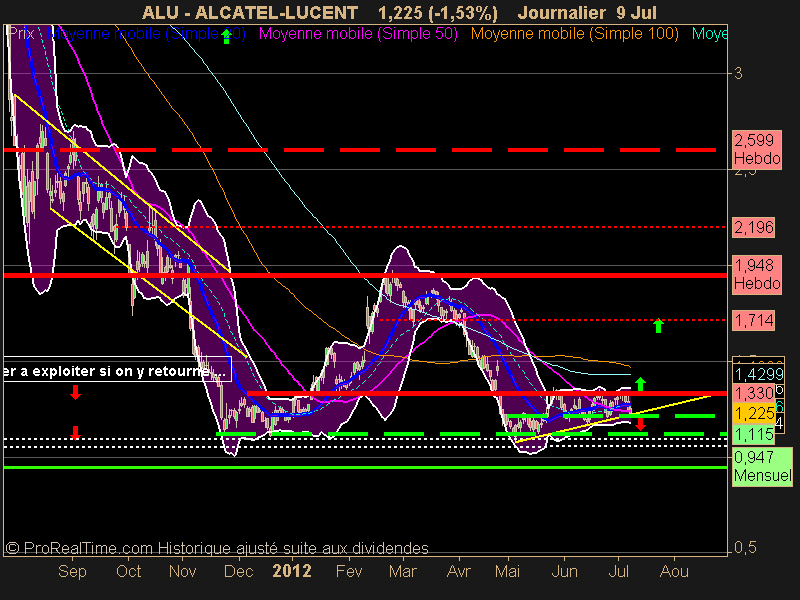Click the 'Mai' label on the time axis
800x600 pixels.
pyautogui.click(x=507, y=571)
